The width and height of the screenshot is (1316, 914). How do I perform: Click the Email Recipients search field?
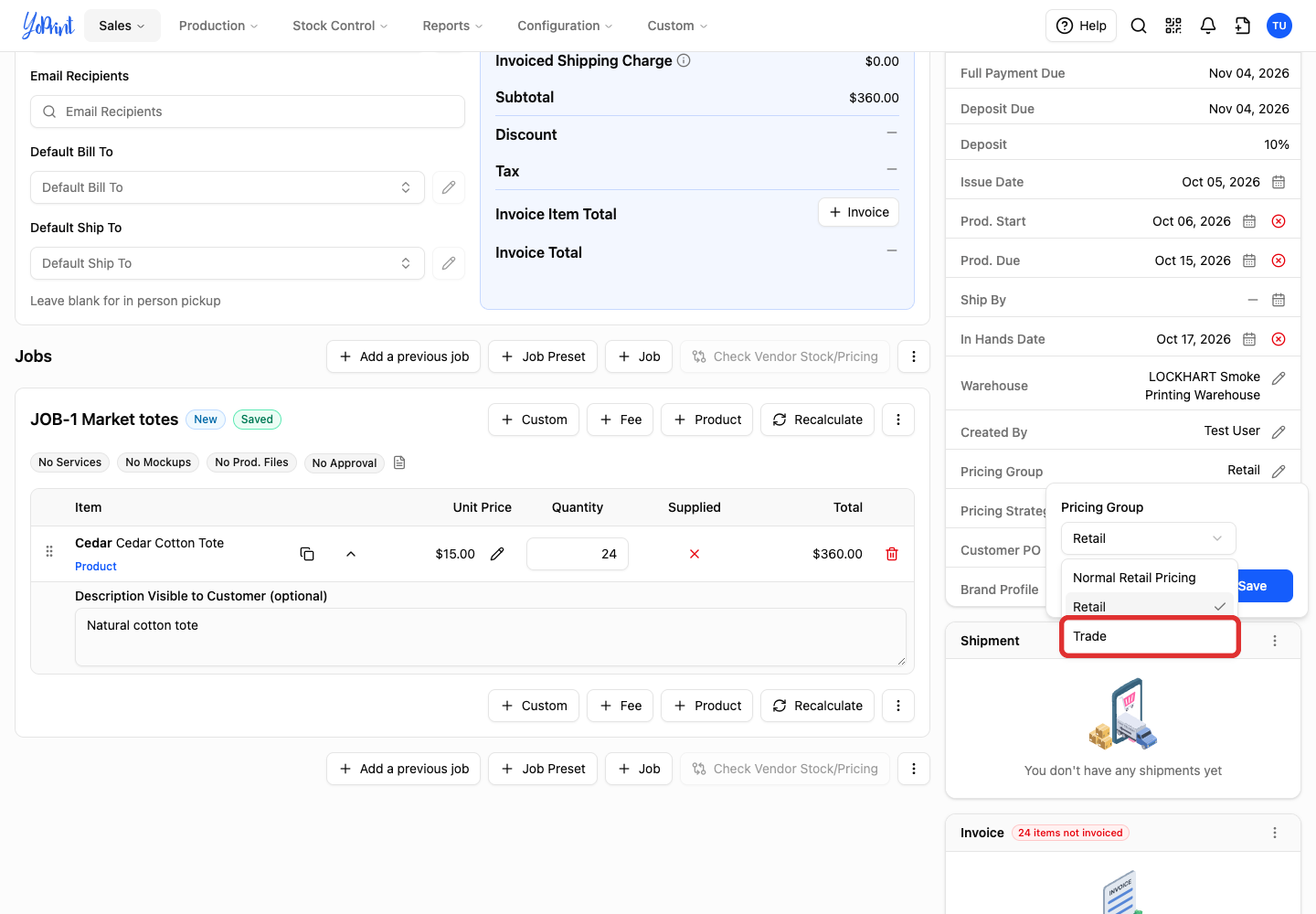248,112
